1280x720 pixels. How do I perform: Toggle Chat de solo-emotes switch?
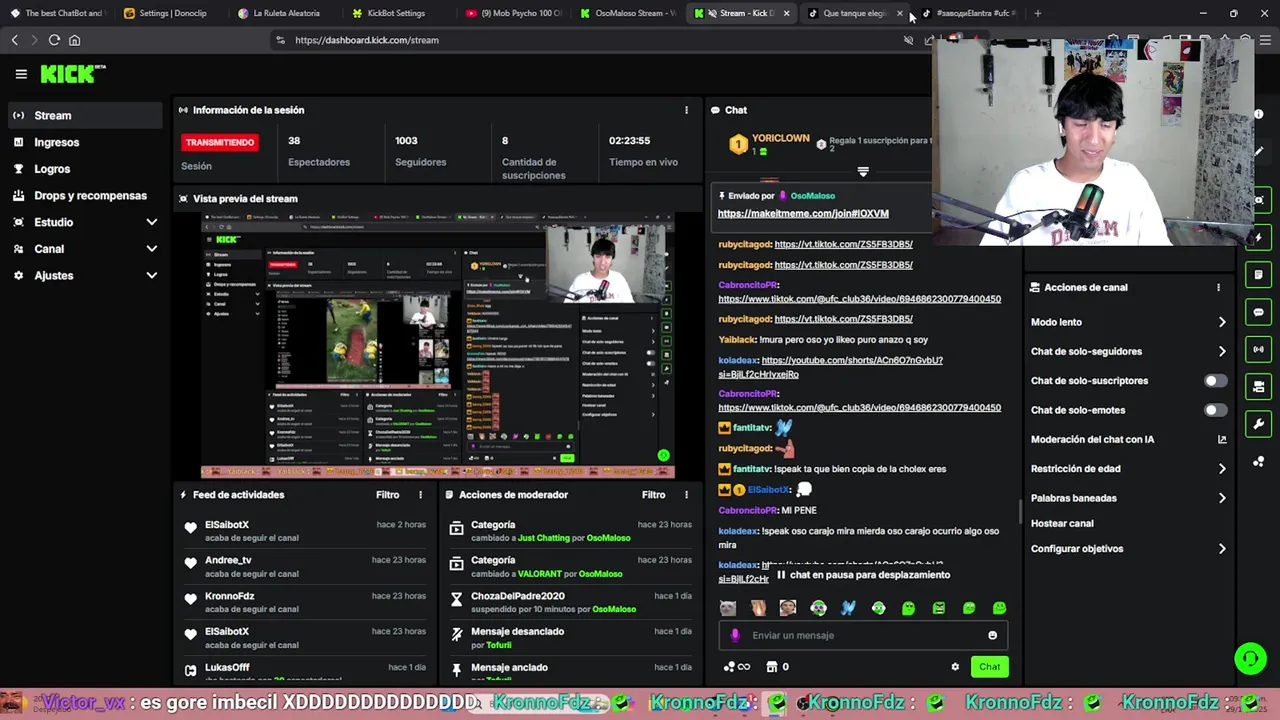[1215, 410]
